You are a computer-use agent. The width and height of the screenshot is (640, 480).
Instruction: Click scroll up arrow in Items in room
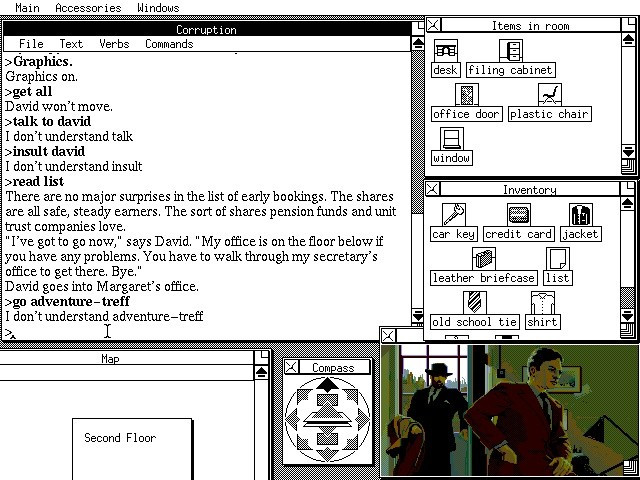(628, 40)
